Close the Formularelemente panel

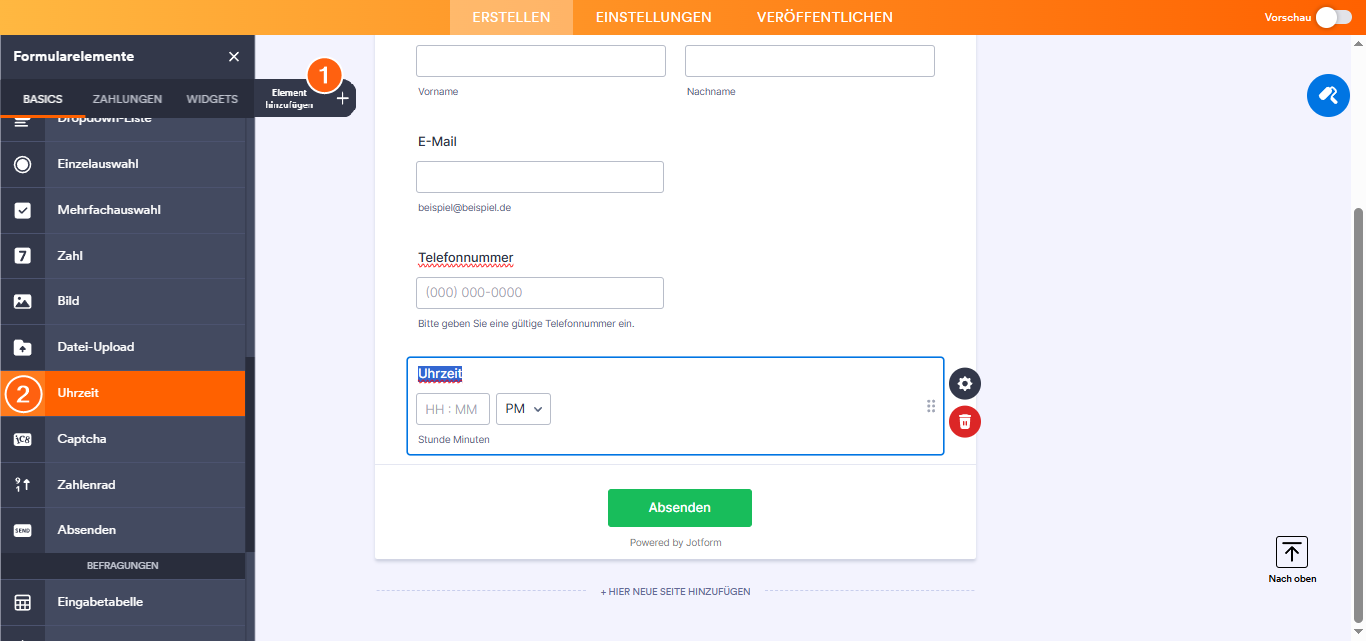pos(234,57)
